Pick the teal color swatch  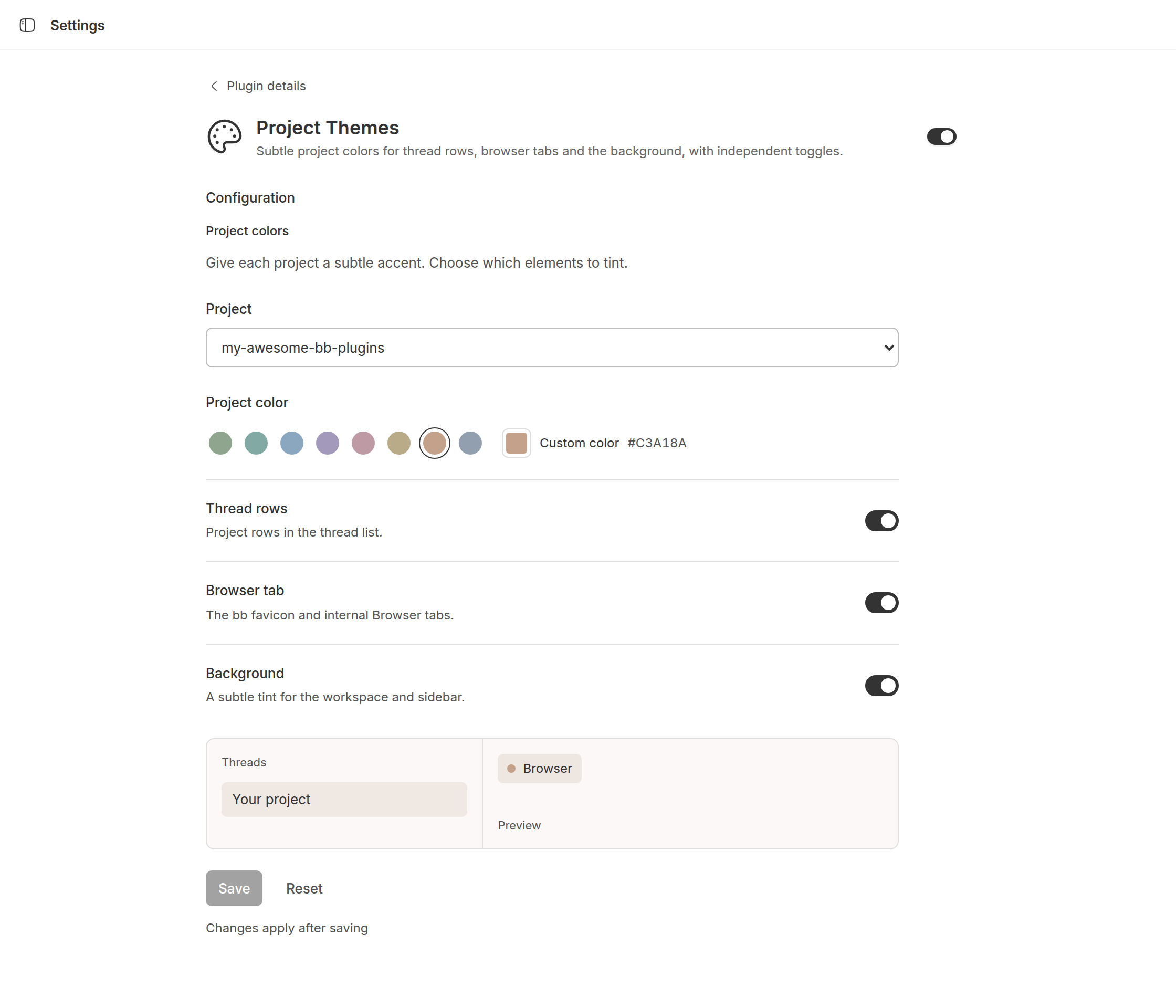coord(256,443)
